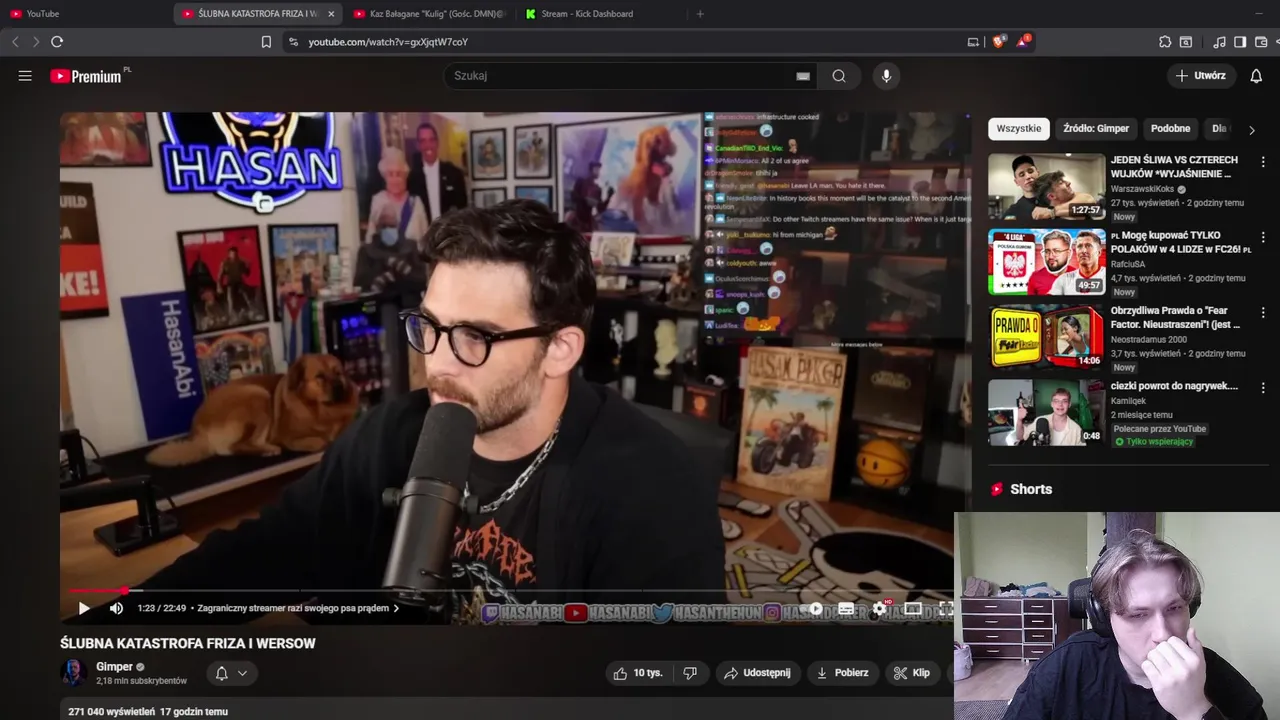Open WarszawskiKoks channel name
This screenshot has height=720, width=1280.
(1143, 189)
